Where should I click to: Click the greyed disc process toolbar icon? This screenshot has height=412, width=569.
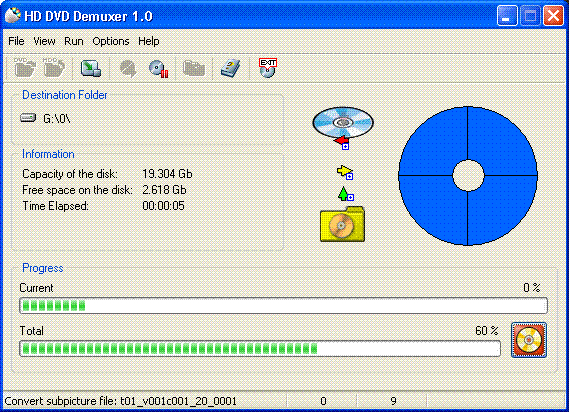tap(128, 68)
